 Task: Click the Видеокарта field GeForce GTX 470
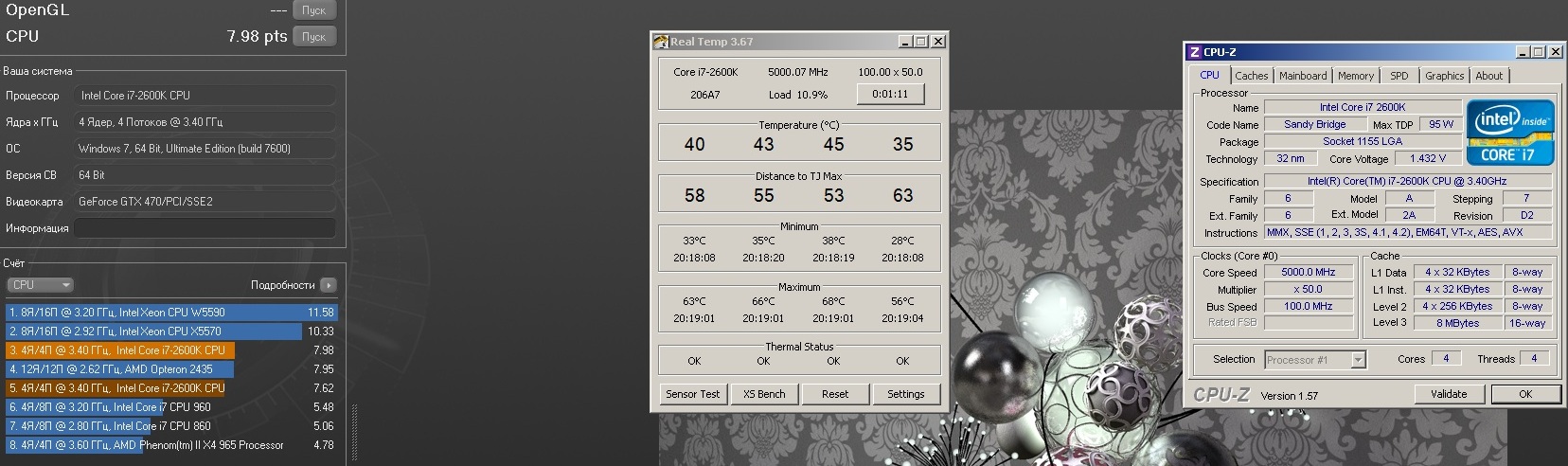tap(205, 202)
